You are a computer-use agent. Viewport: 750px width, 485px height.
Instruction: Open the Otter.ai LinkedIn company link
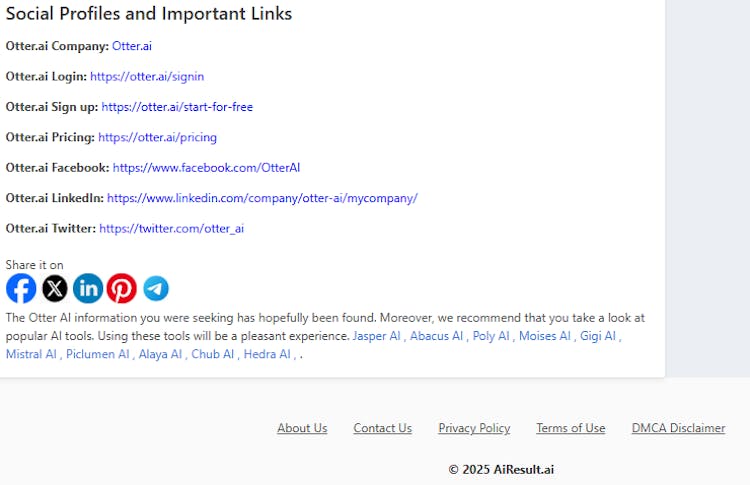click(262, 198)
